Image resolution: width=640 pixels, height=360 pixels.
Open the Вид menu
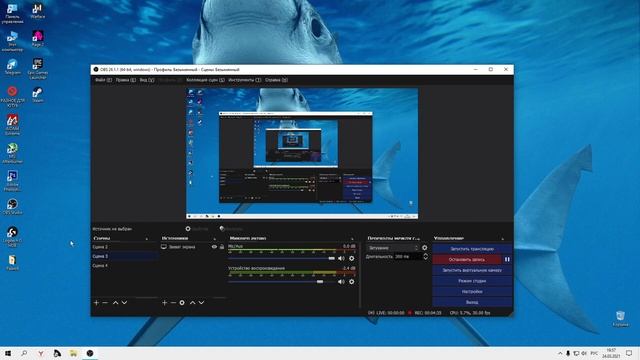click(147, 80)
